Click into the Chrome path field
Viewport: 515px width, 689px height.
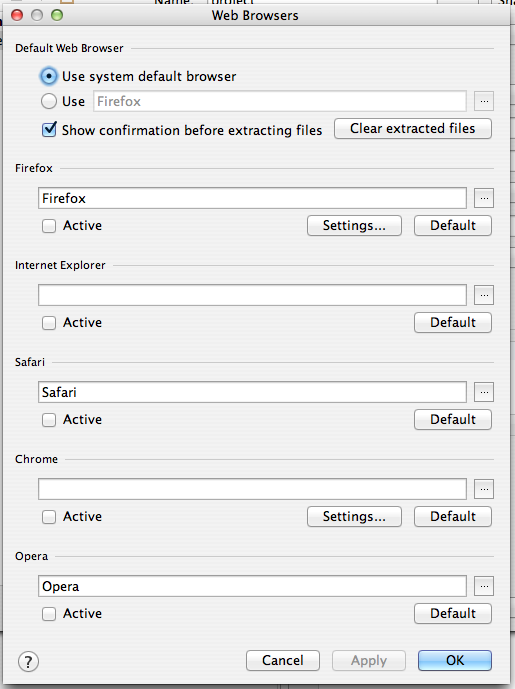pyautogui.click(x=252, y=489)
